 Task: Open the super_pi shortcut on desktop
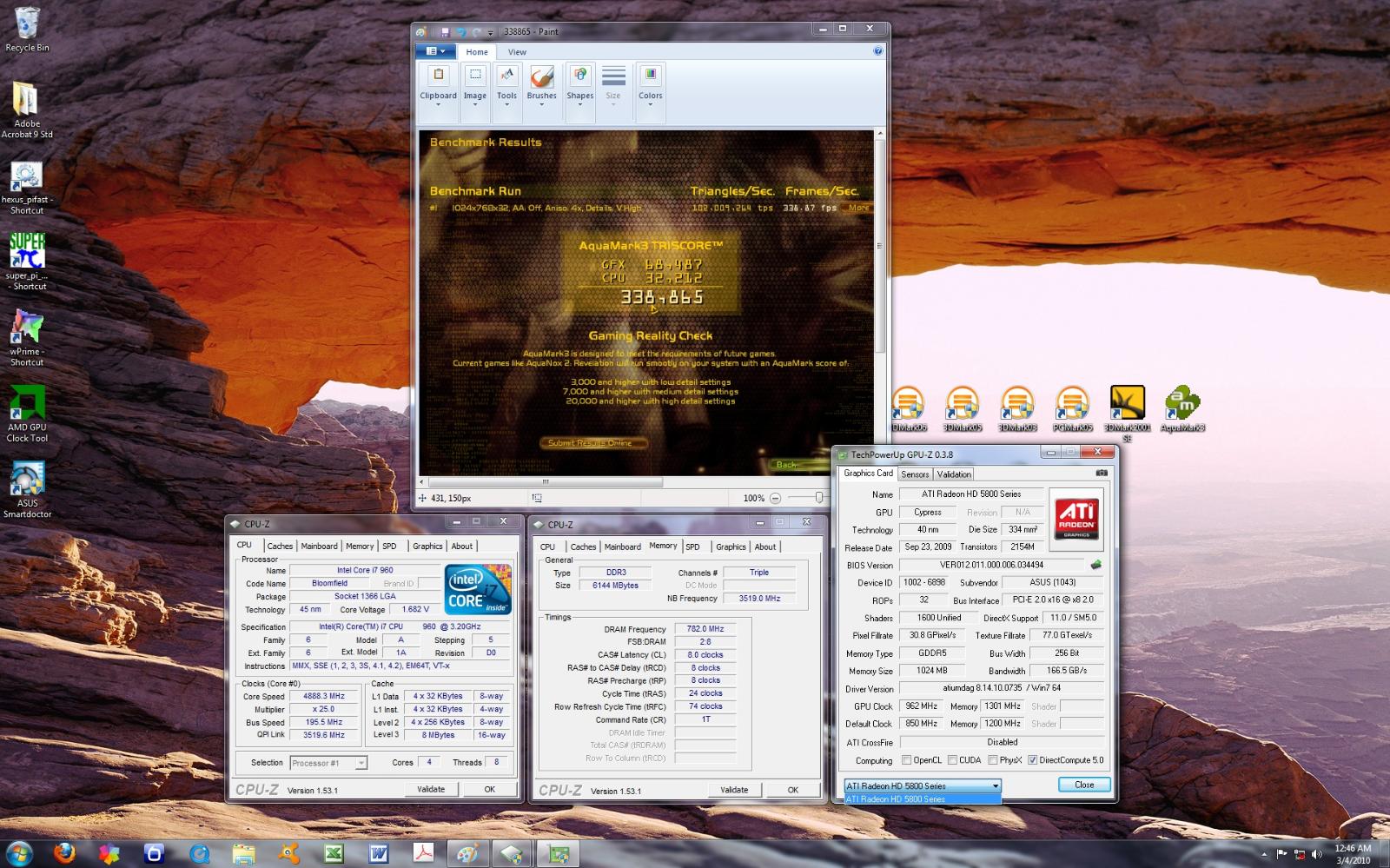click(27, 262)
